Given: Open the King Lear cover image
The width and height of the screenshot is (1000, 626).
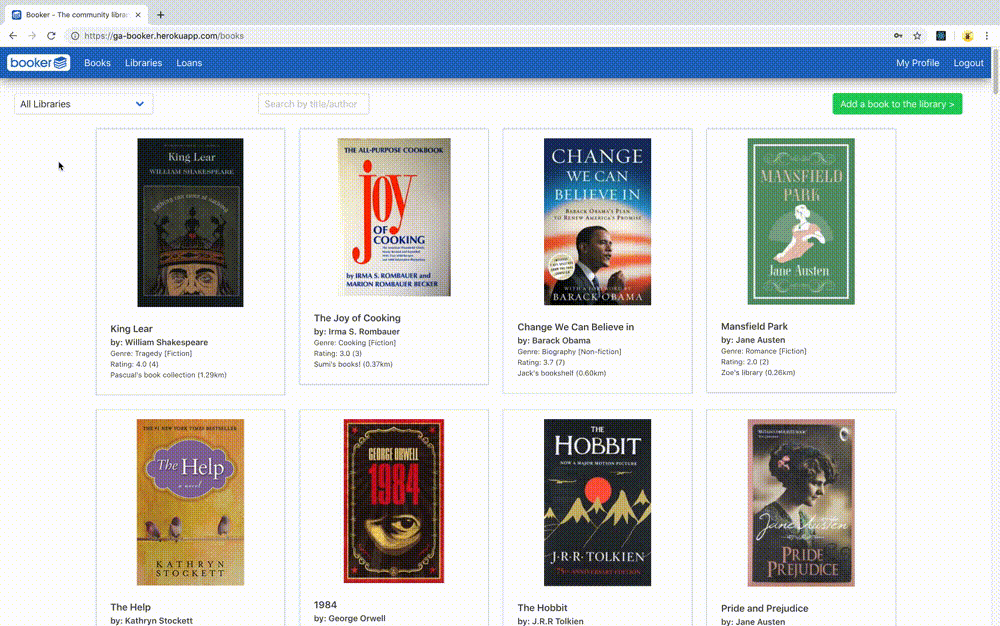Looking at the screenshot, I should click(x=190, y=222).
